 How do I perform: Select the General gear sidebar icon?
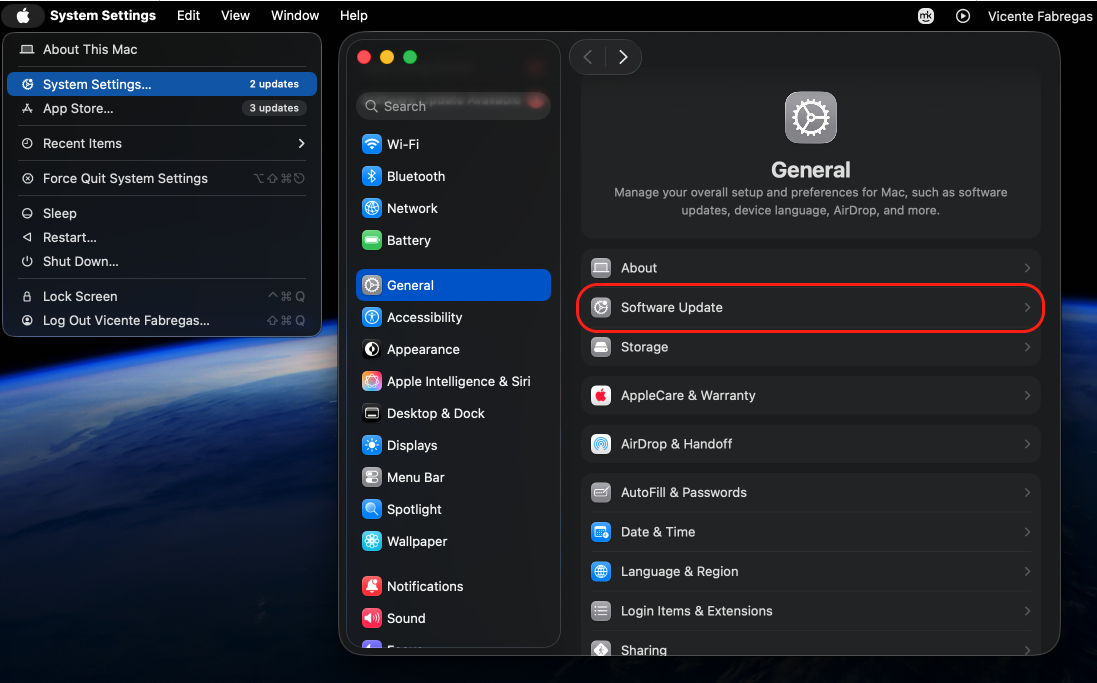coord(371,286)
